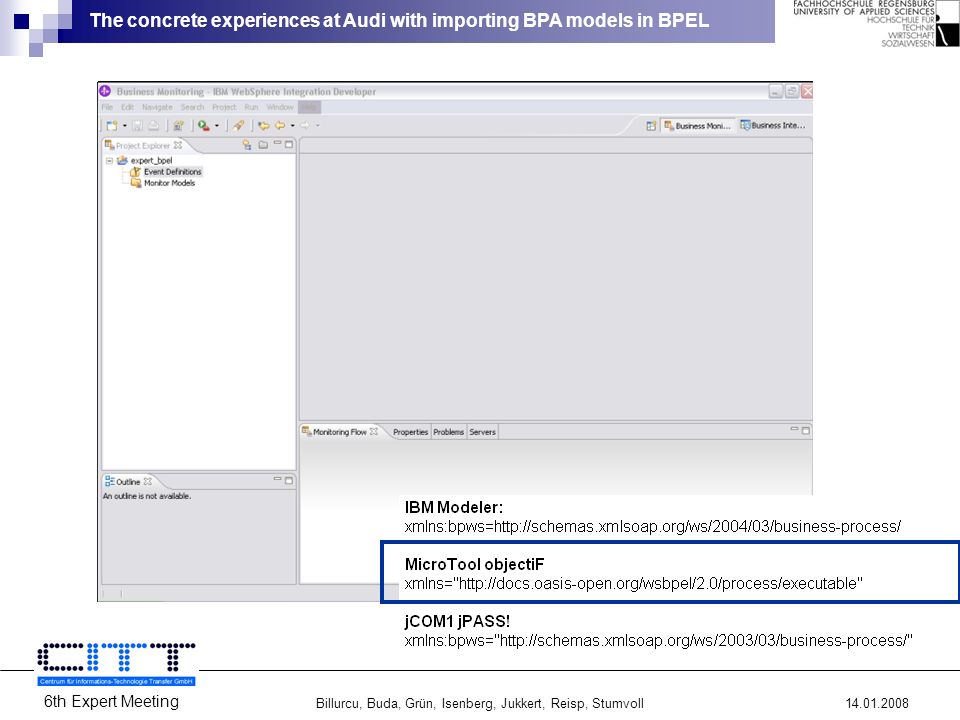Image resolution: width=960 pixels, height=720 pixels.
Task: Click the New wizard toolbar icon
Action: 111,126
